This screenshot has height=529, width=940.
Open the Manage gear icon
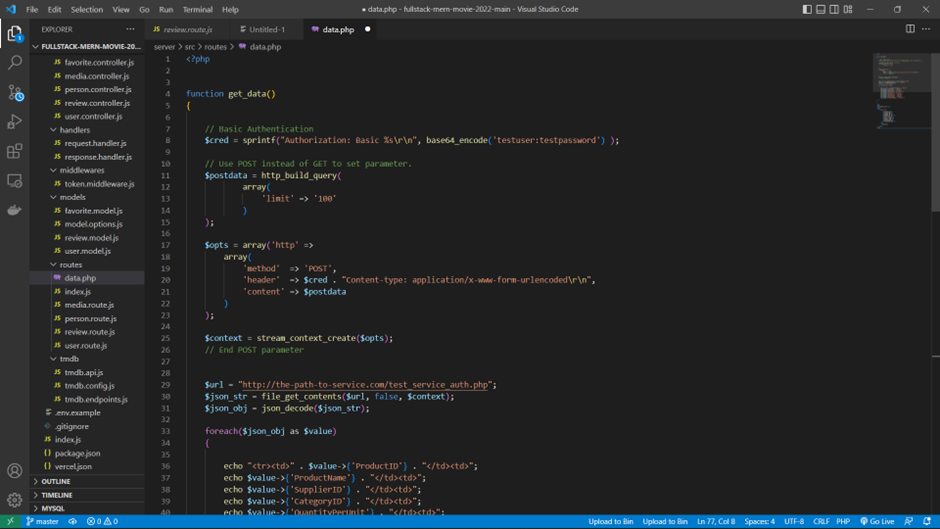point(14,500)
